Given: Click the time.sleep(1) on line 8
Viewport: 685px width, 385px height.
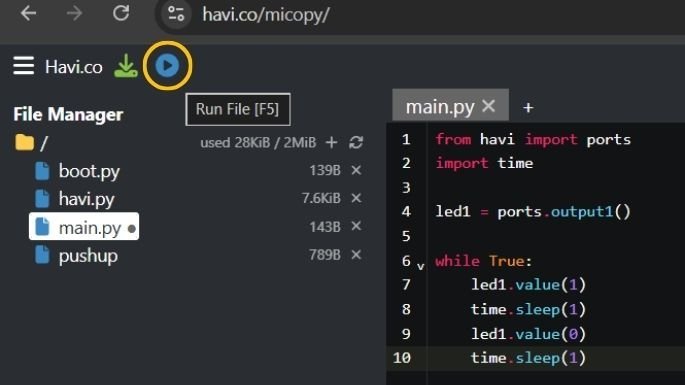Looking at the screenshot, I should (528, 310).
